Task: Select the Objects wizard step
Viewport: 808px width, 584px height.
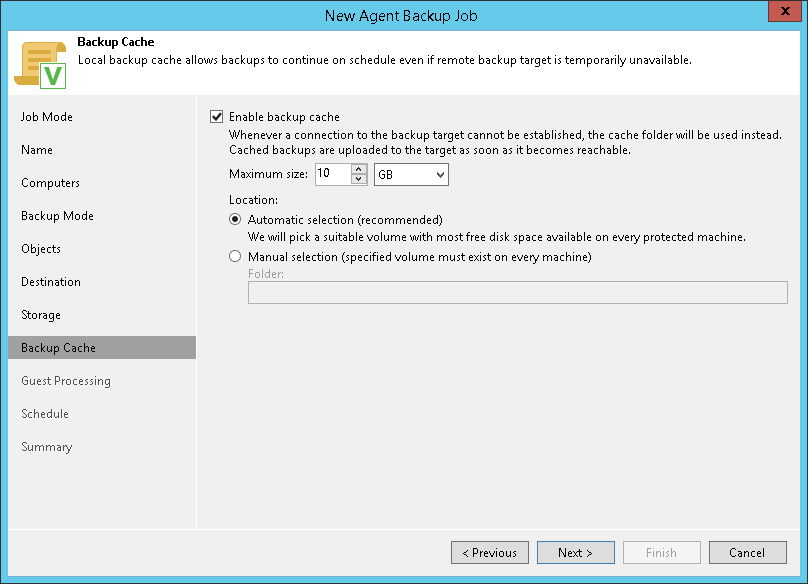Action: point(41,249)
